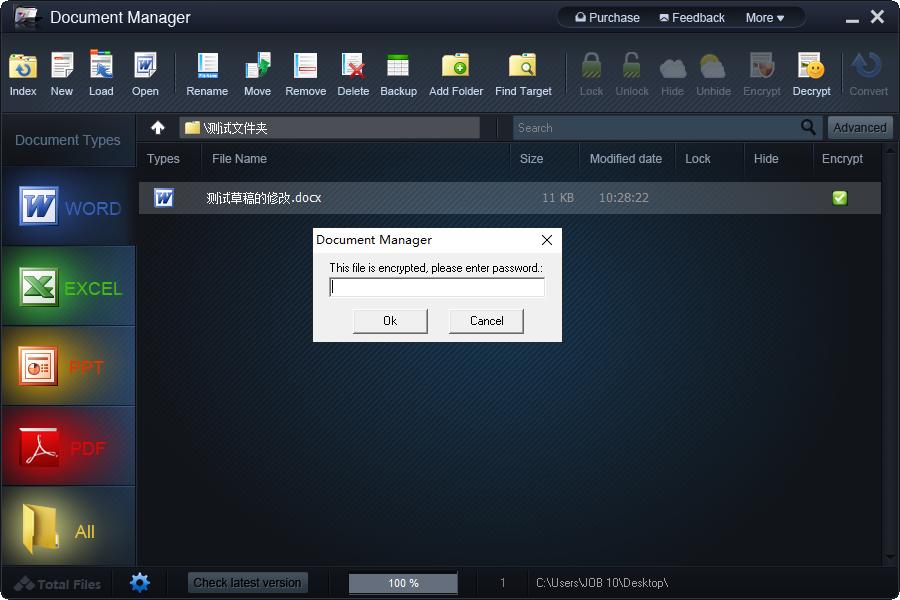Image resolution: width=900 pixels, height=600 pixels.
Task: Click the Encrypt column header
Action: pos(842,159)
